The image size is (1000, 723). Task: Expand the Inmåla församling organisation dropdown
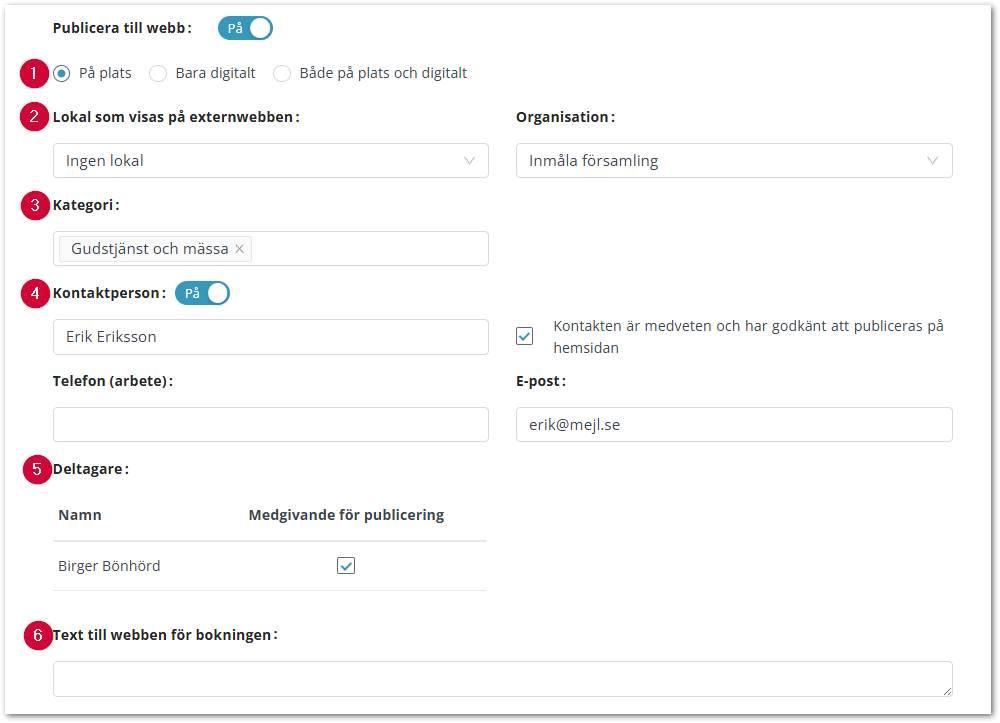coord(733,161)
